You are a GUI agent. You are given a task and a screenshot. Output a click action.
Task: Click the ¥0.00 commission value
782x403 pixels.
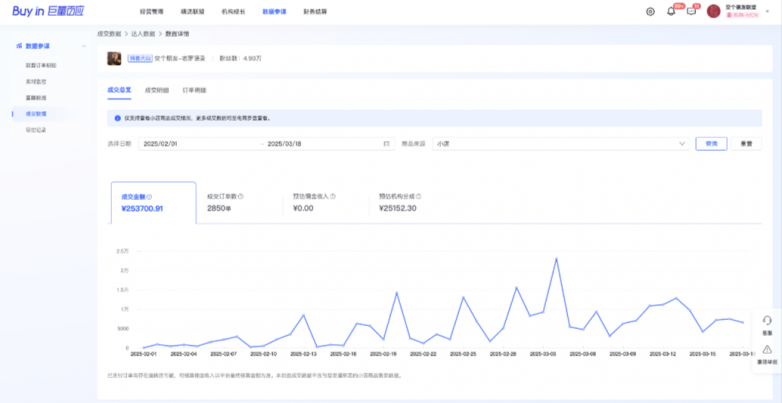[x=303, y=208]
